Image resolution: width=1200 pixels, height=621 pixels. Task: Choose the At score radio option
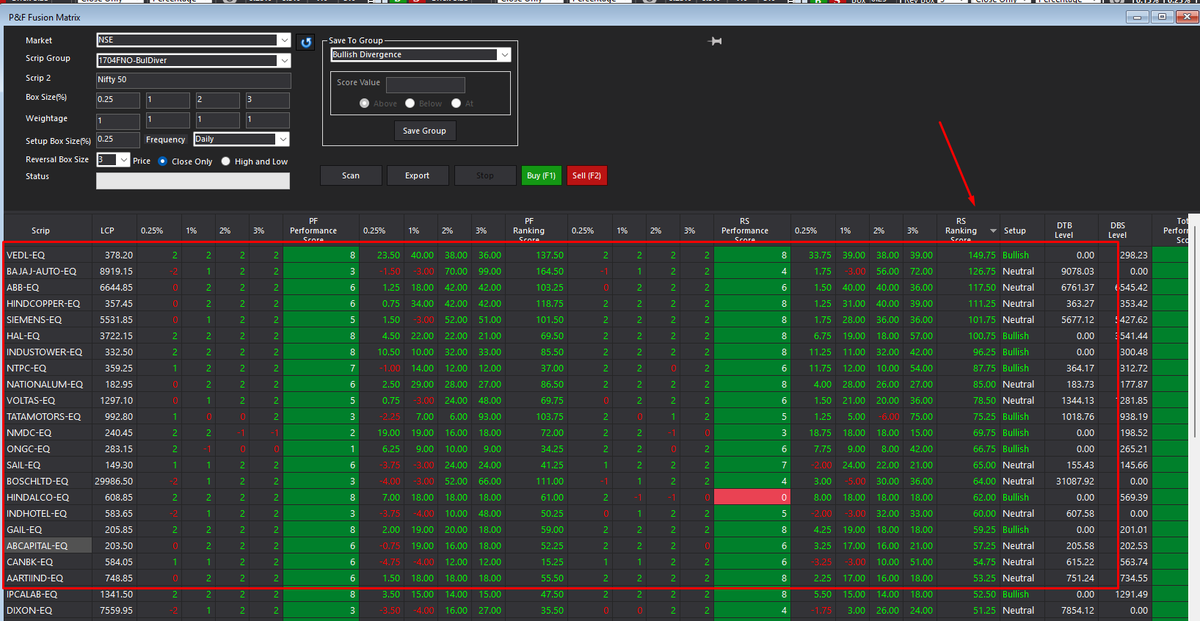(456, 103)
